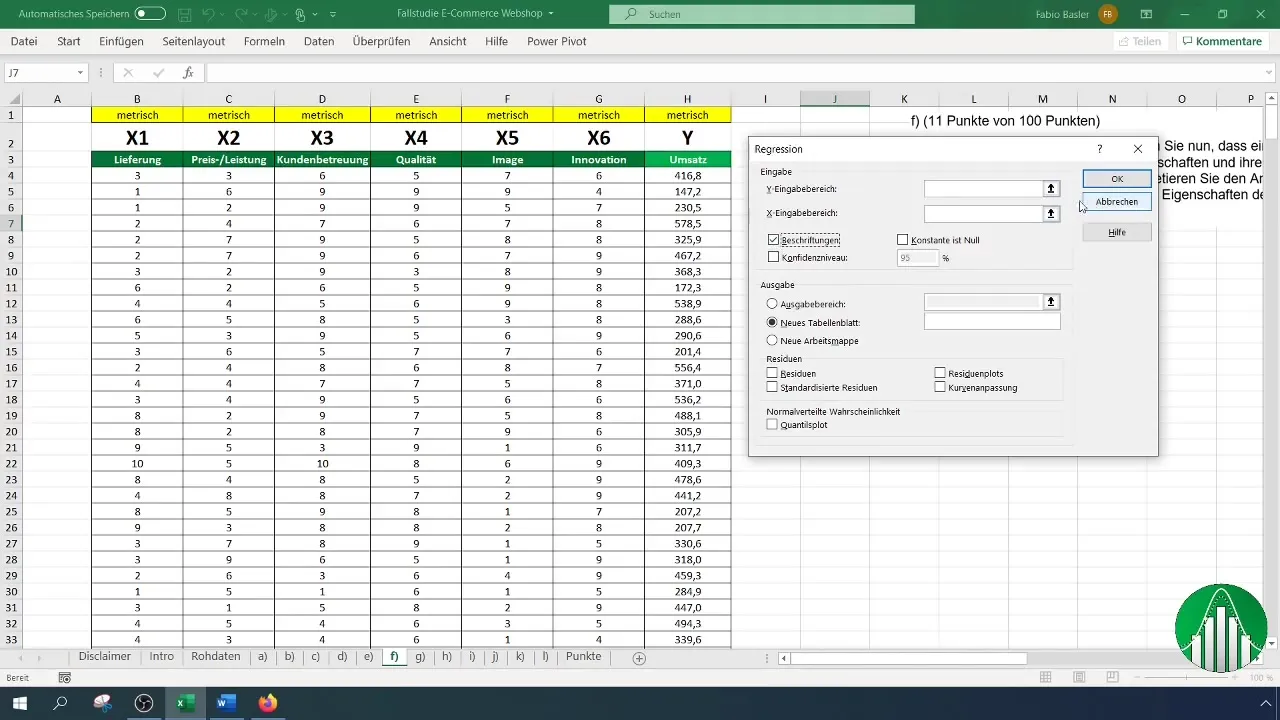Click the horizontal scrollbar thumb
Image resolution: width=1280 pixels, height=720 pixels.
(908, 658)
